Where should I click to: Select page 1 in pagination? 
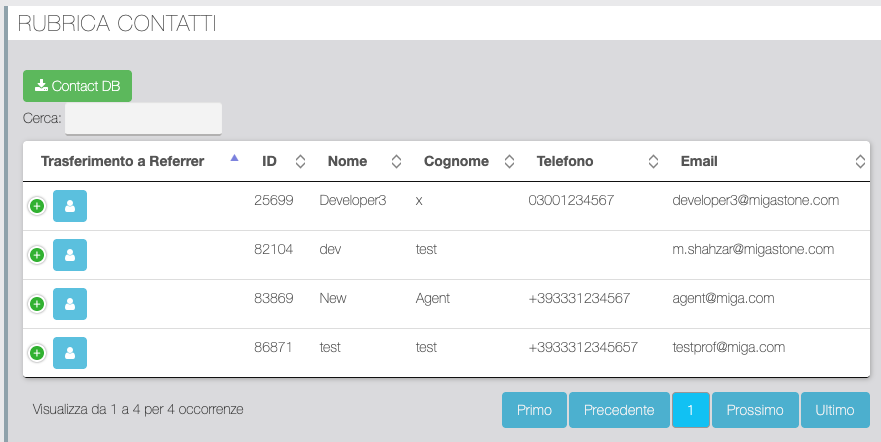click(x=690, y=410)
